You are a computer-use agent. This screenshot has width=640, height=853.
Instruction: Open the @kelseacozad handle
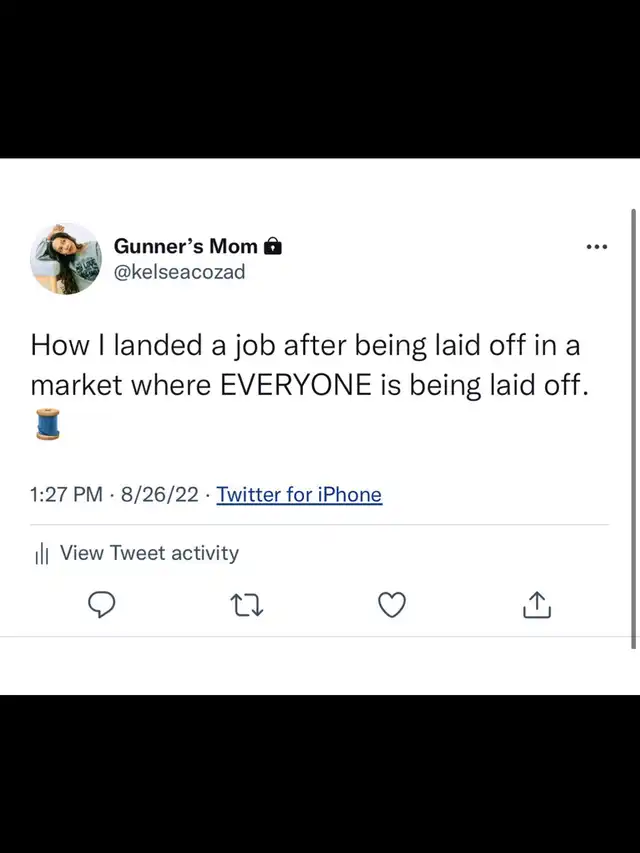179,272
